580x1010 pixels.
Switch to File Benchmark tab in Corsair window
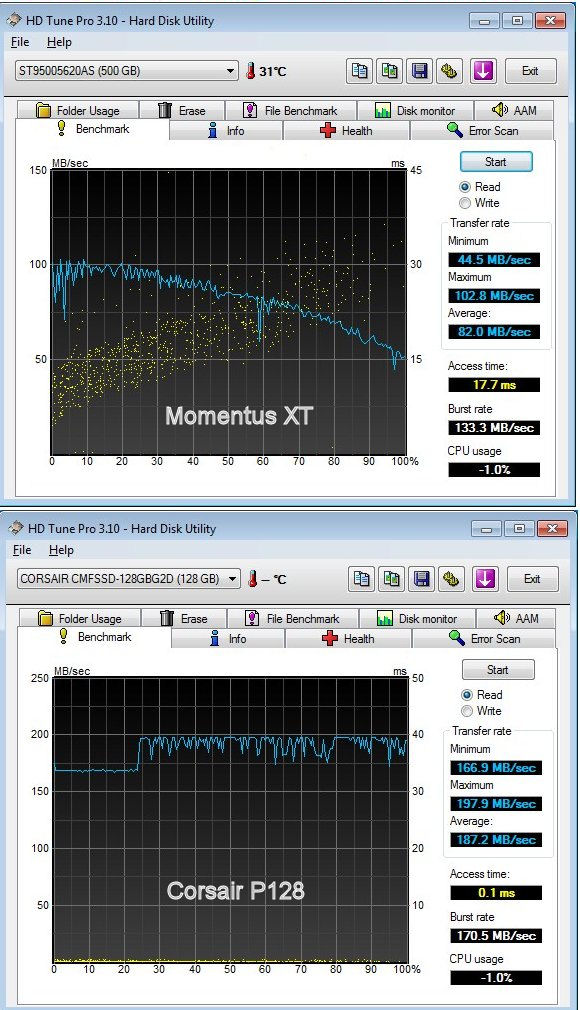[x=293, y=618]
